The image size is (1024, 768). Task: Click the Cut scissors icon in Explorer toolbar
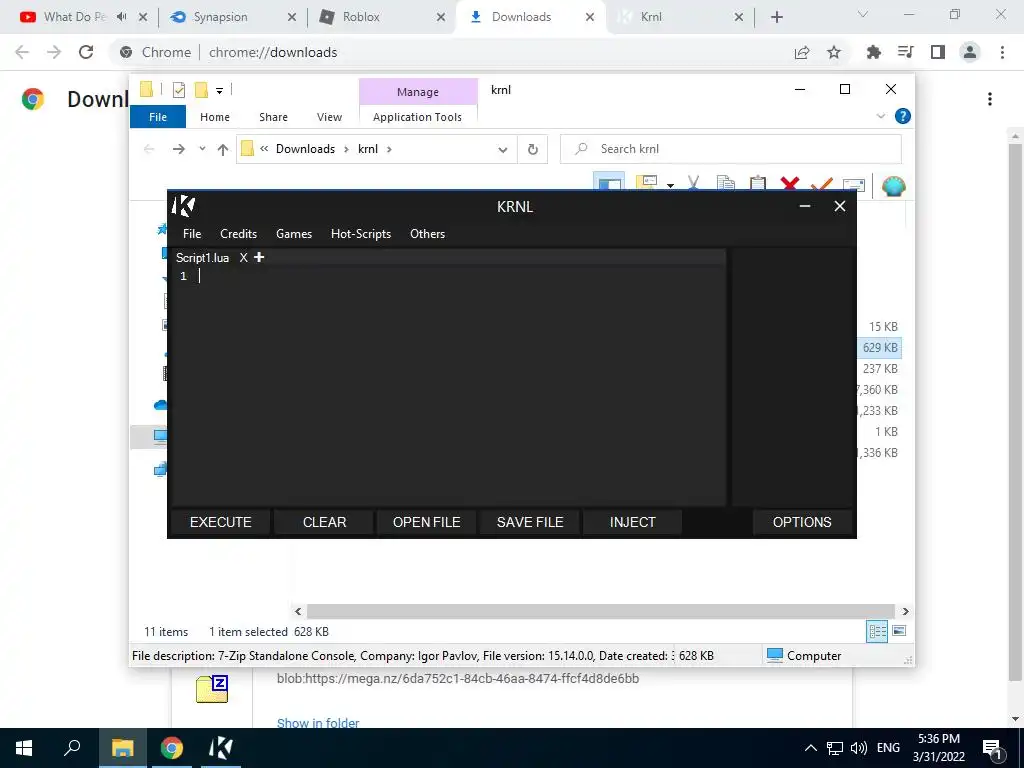tap(693, 184)
